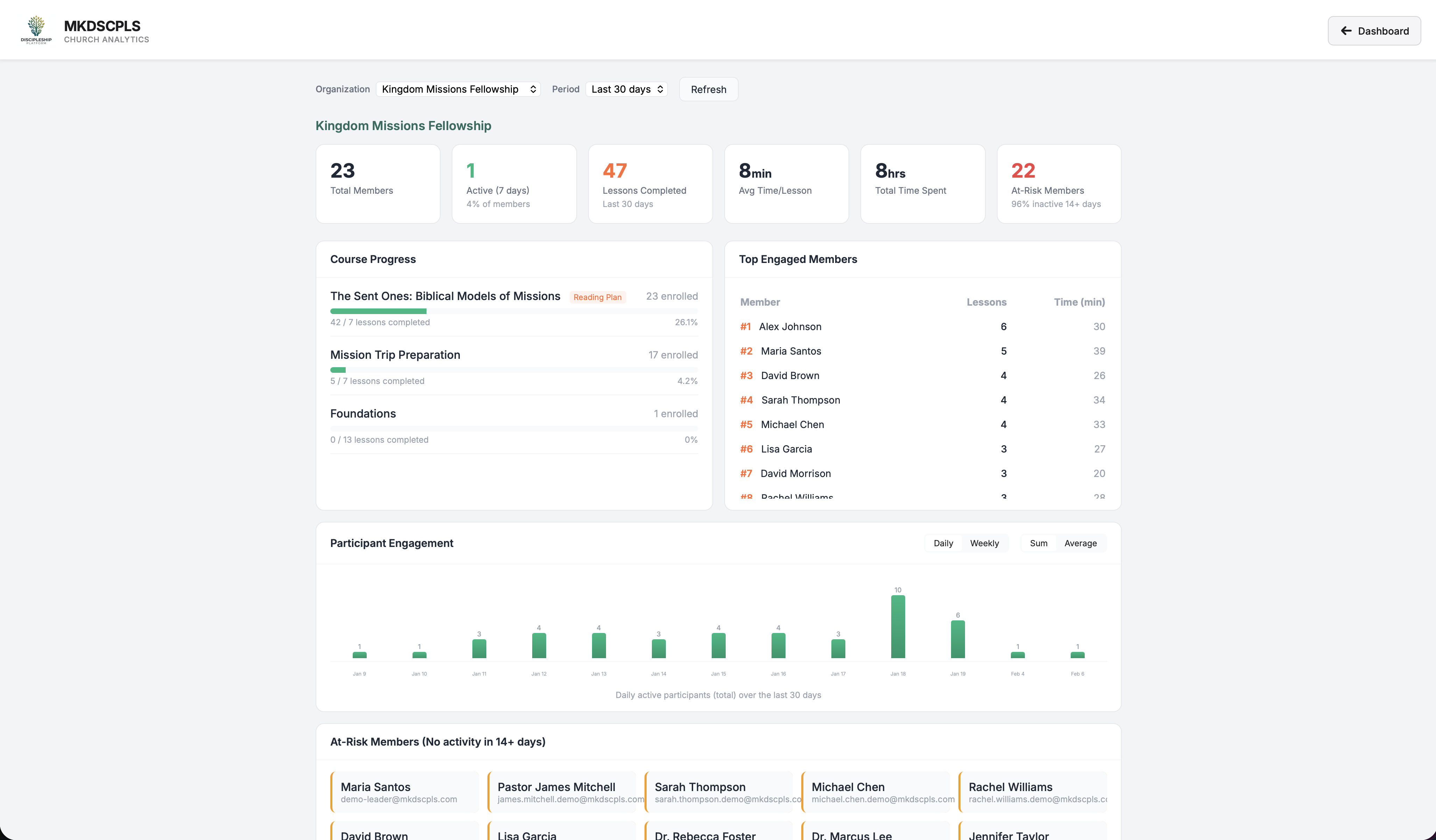Select Alex Johnson in Top Engaged Members
Image resolution: width=1436 pixels, height=840 pixels.
[x=790, y=326]
